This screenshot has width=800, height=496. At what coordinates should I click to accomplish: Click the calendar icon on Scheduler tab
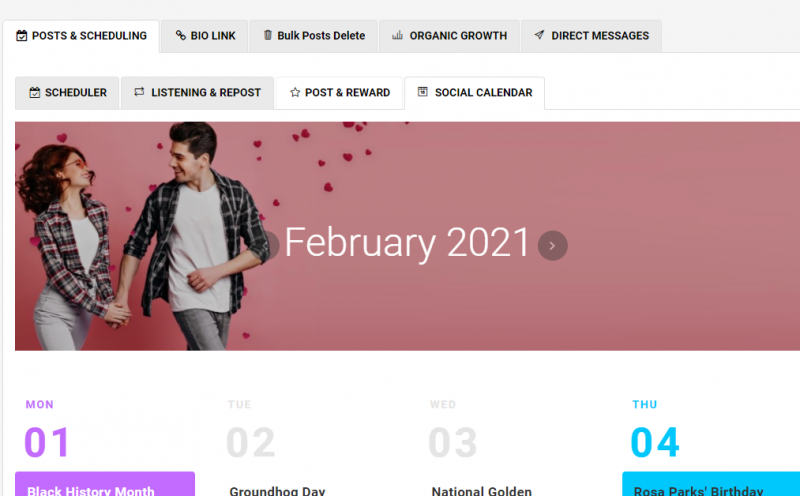[x=35, y=92]
